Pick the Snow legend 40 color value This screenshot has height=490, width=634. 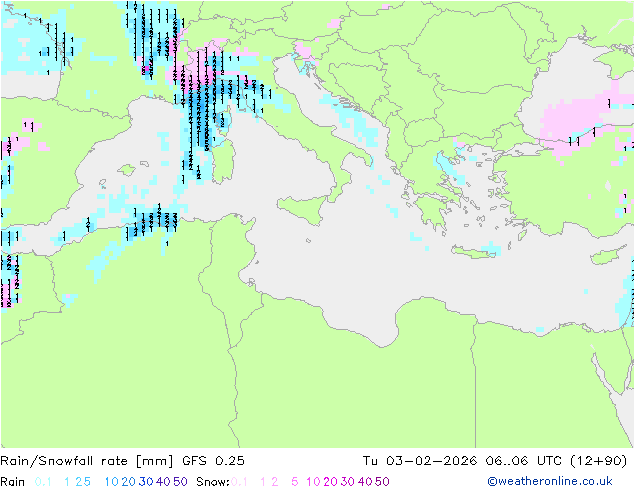click(x=365, y=482)
